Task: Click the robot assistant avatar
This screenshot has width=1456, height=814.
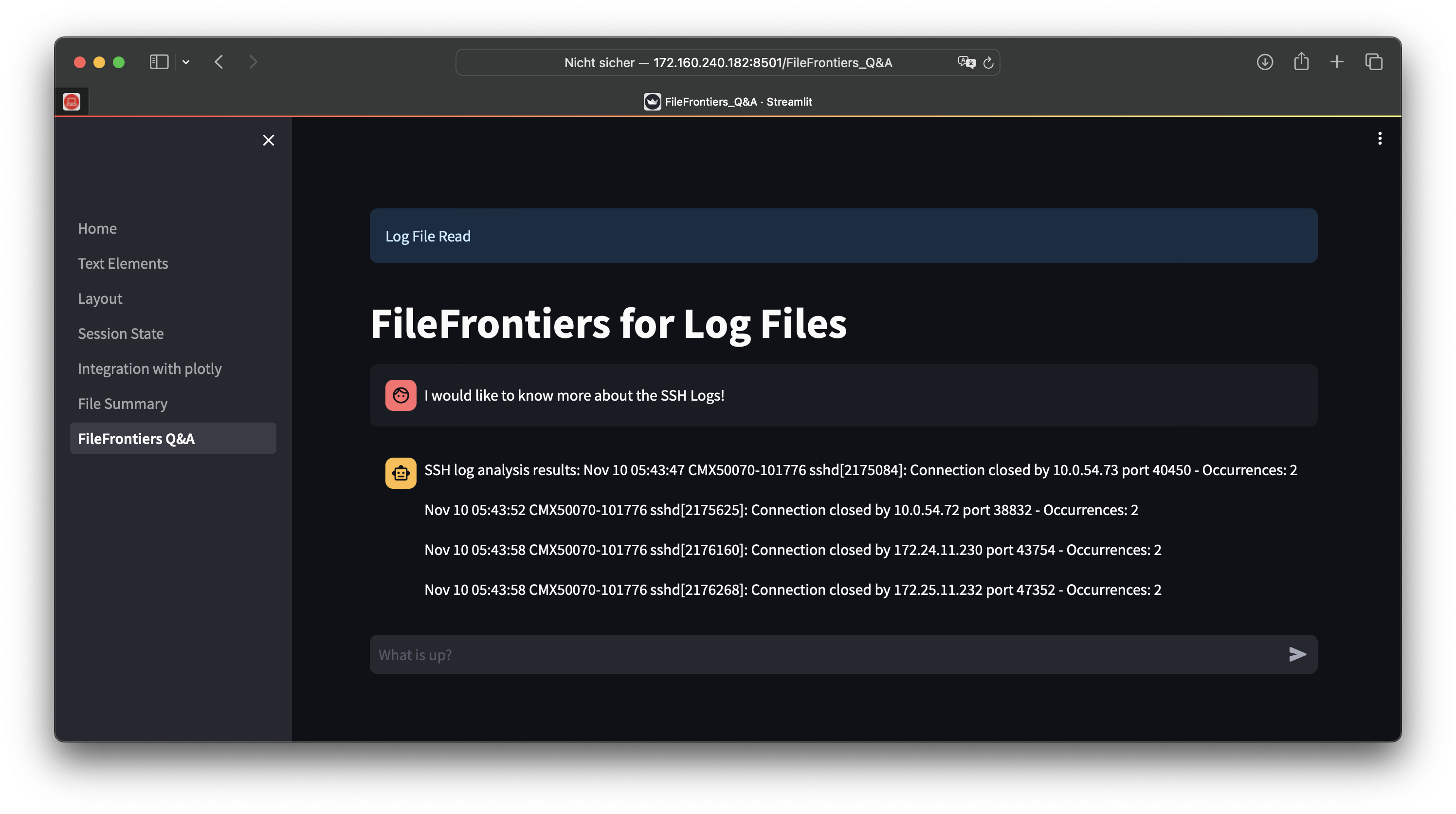Action: pyautogui.click(x=400, y=473)
